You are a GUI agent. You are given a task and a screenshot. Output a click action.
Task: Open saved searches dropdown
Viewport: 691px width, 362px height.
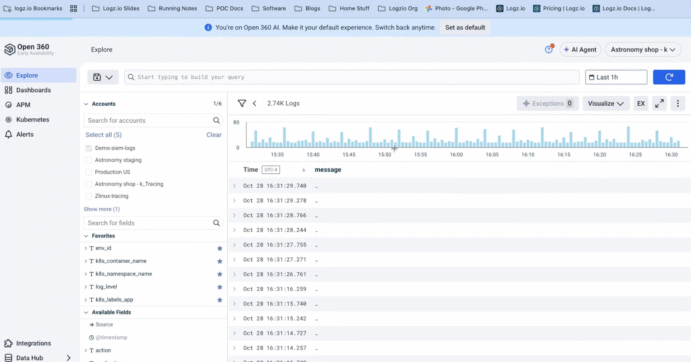103,77
